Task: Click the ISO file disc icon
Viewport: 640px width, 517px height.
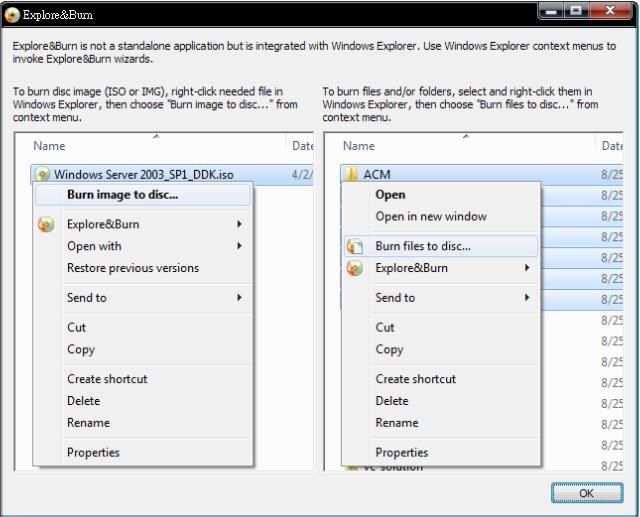Action: point(44,174)
